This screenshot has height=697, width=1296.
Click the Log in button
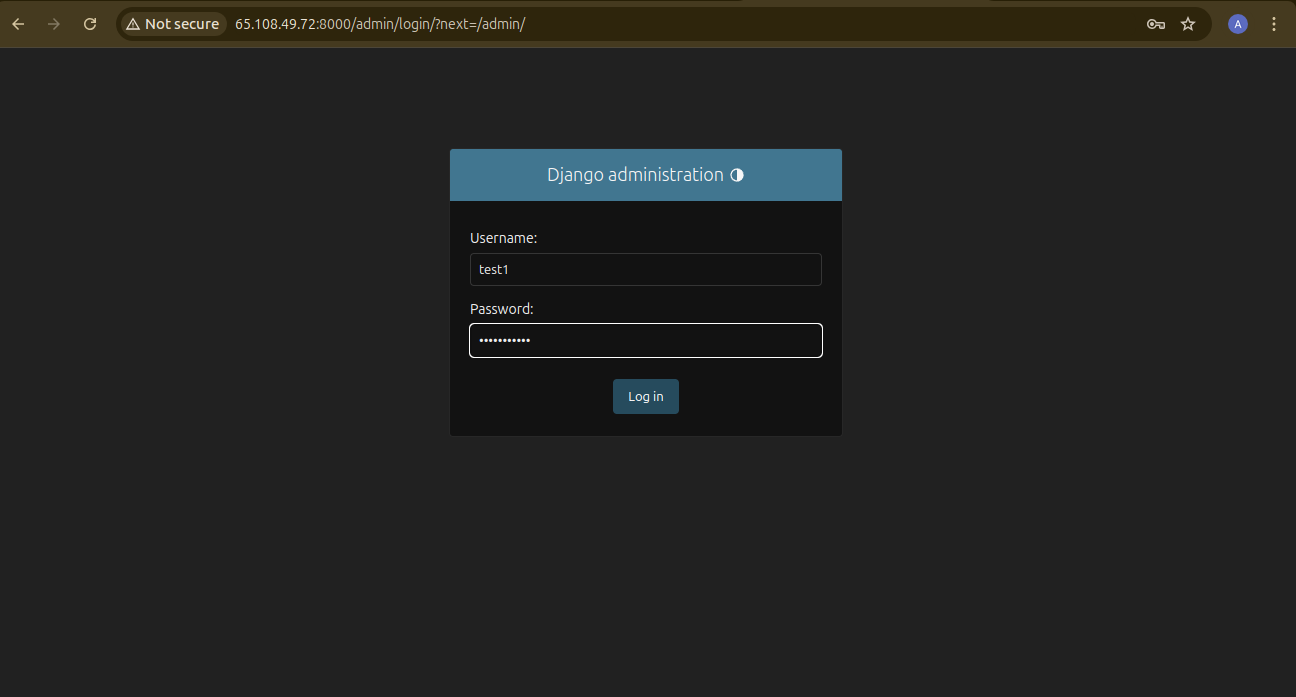[x=646, y=396]
